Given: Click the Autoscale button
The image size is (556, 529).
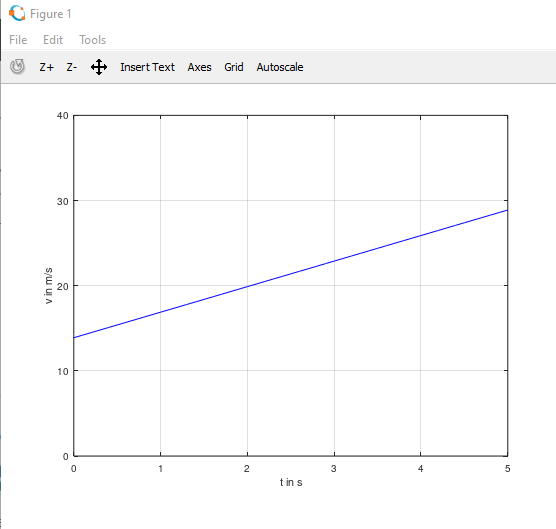Looking at the screenshot, I should (280, 67).
